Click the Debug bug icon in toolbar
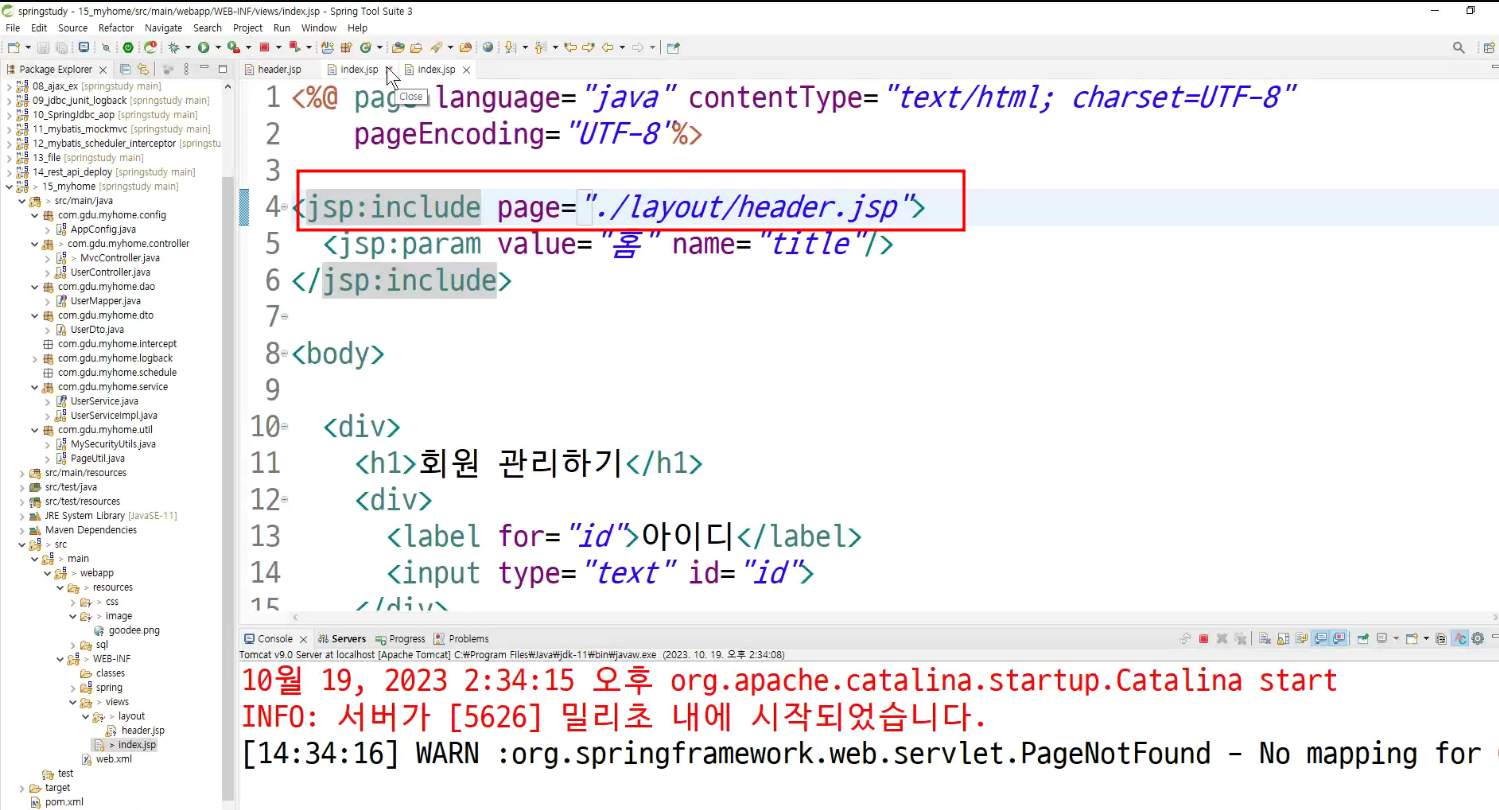Image resolution: width=1499 pixels, height=810 pixels. (174, 47)
